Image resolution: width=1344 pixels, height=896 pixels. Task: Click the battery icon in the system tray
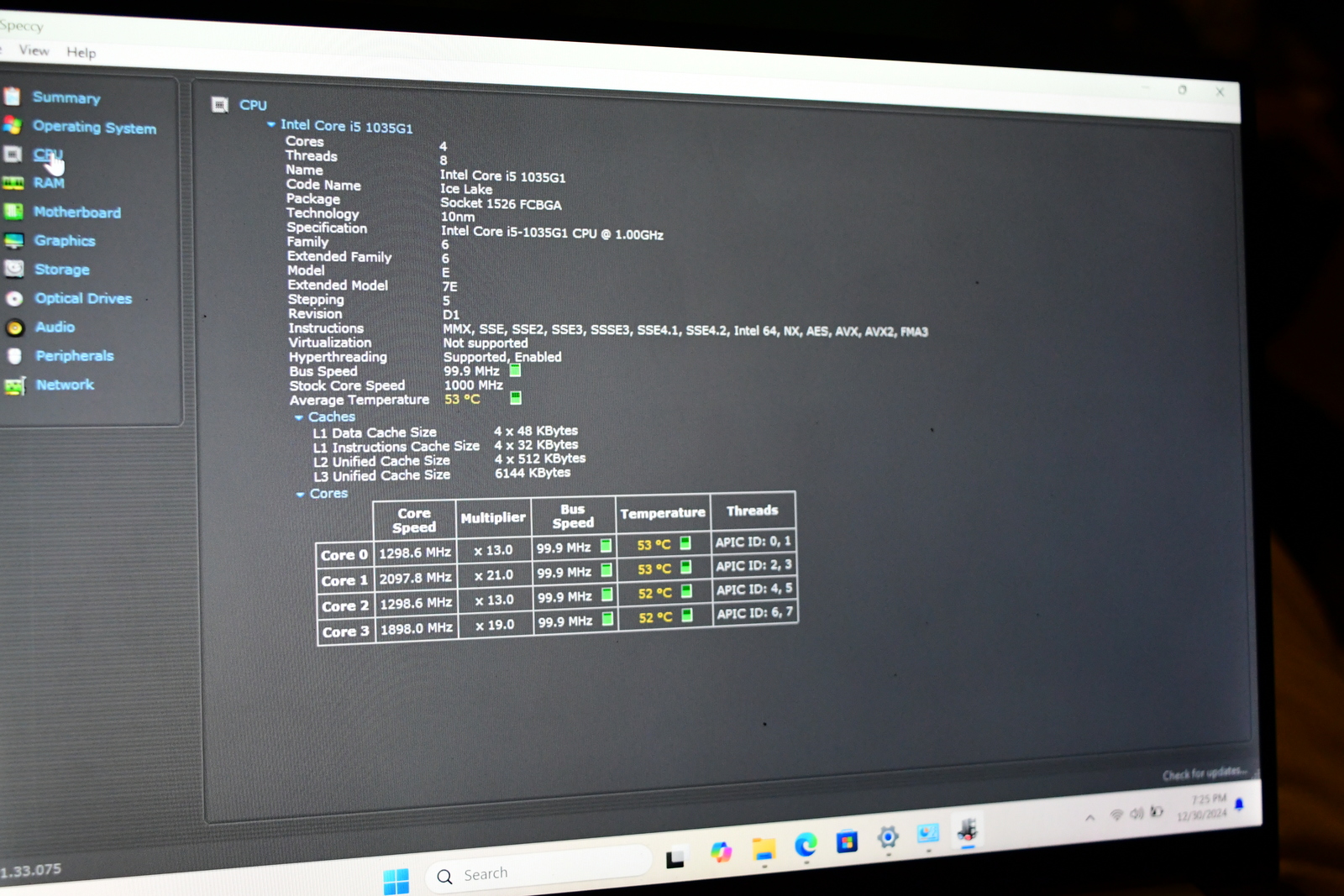[x=1157, y=811]
